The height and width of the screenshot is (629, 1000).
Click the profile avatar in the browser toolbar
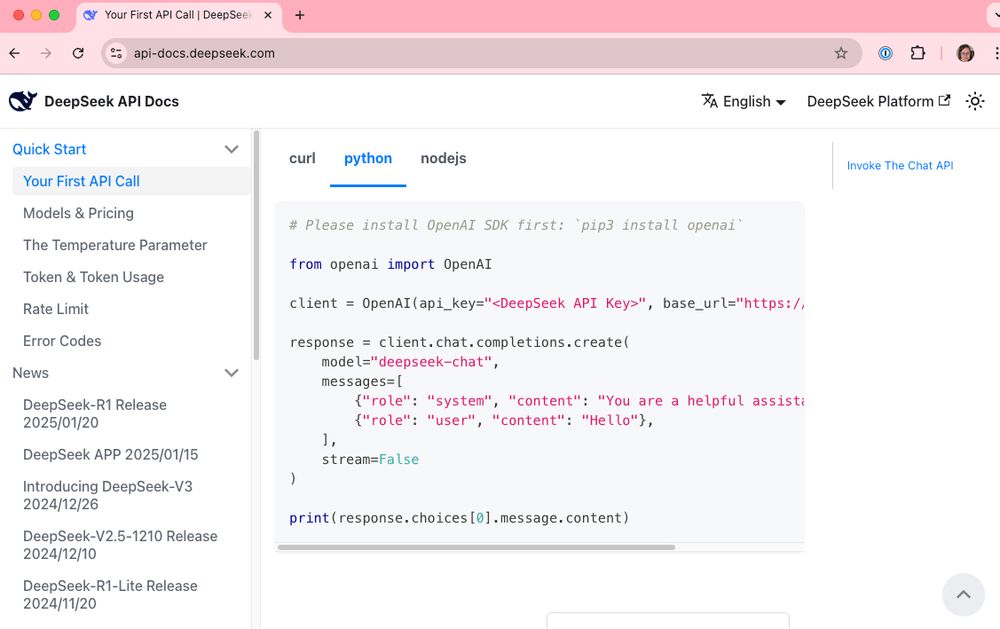[x=964, y=53]
